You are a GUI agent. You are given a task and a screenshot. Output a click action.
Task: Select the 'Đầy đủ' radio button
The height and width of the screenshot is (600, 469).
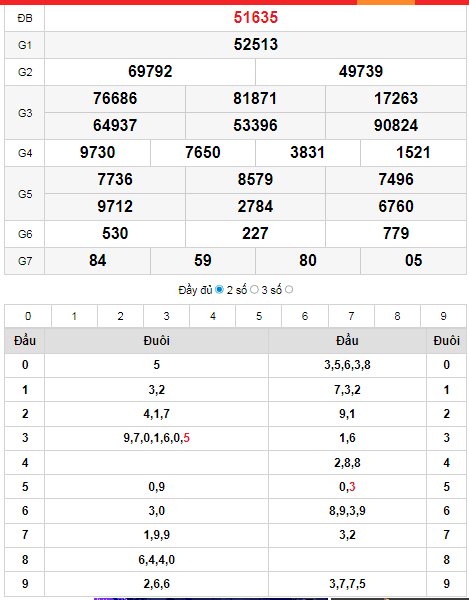pyautogui.click(x=219, y=290)
